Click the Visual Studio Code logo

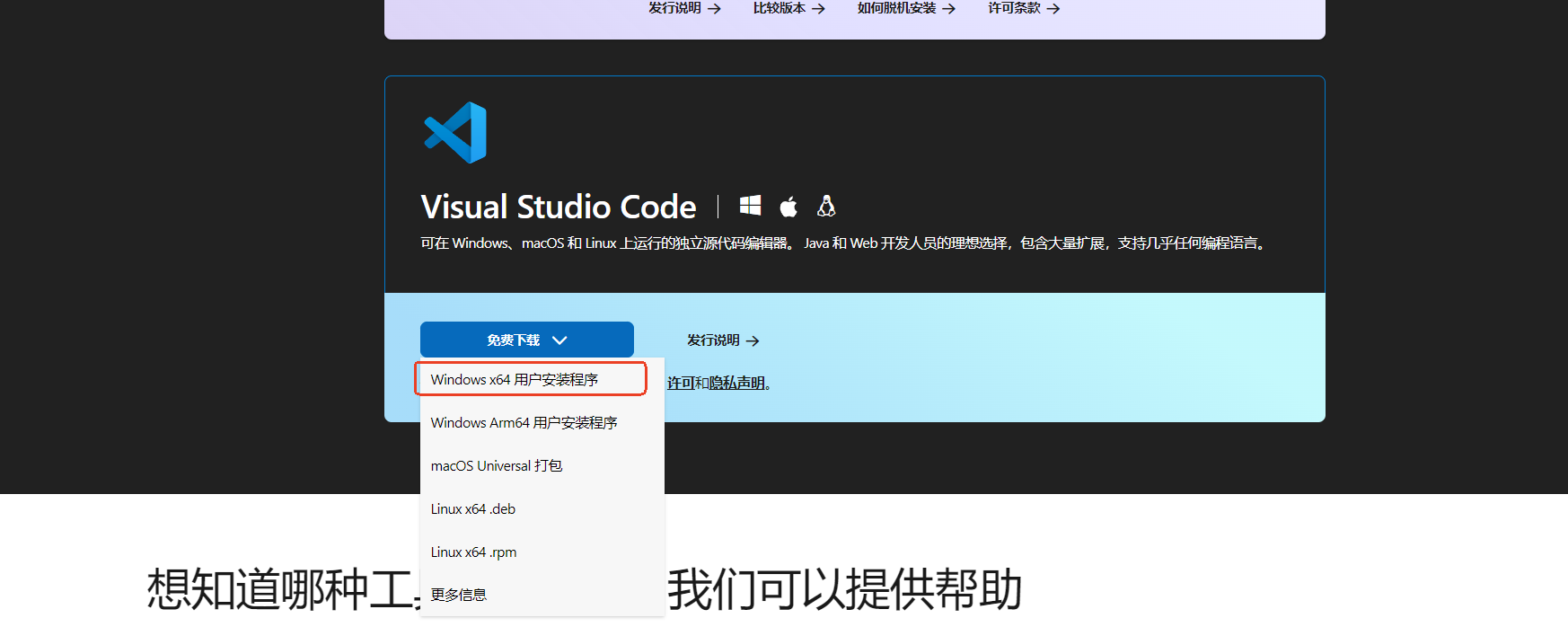pos(455,133)
